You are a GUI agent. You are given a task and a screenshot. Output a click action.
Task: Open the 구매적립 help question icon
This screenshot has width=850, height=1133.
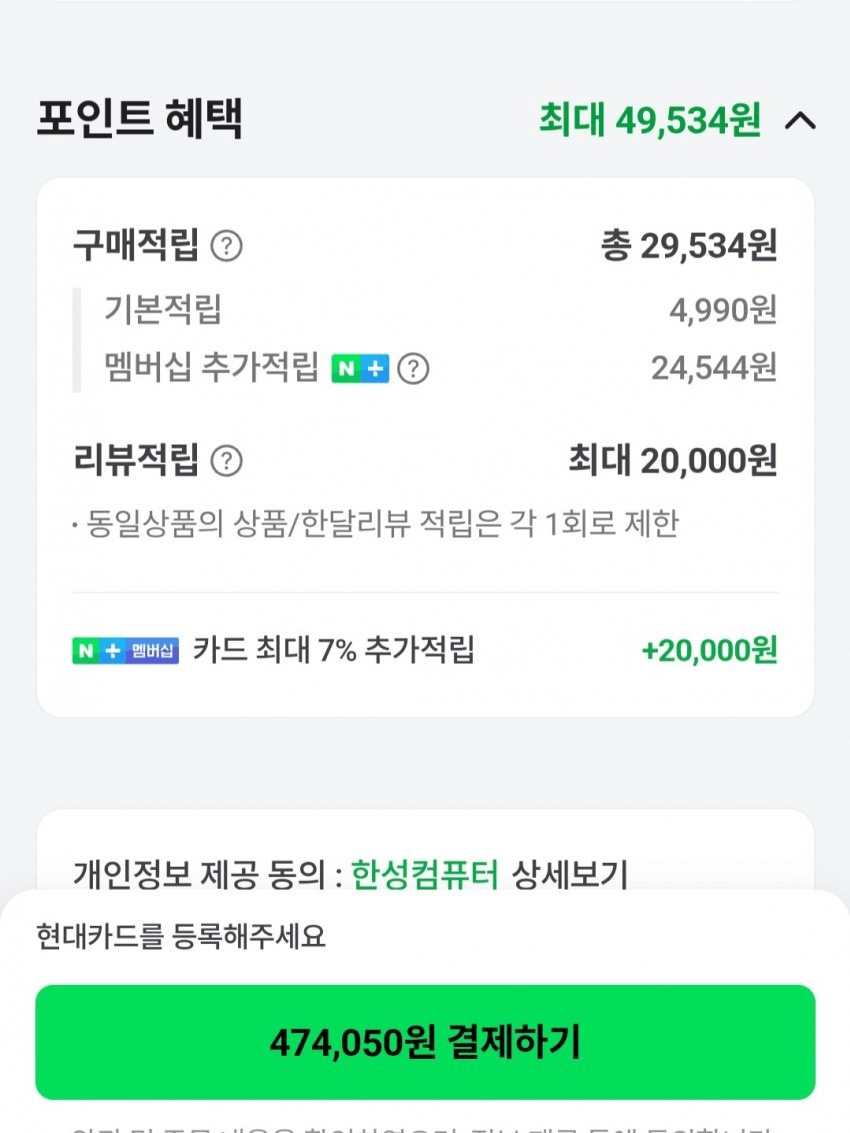click(x=227, y=245)
